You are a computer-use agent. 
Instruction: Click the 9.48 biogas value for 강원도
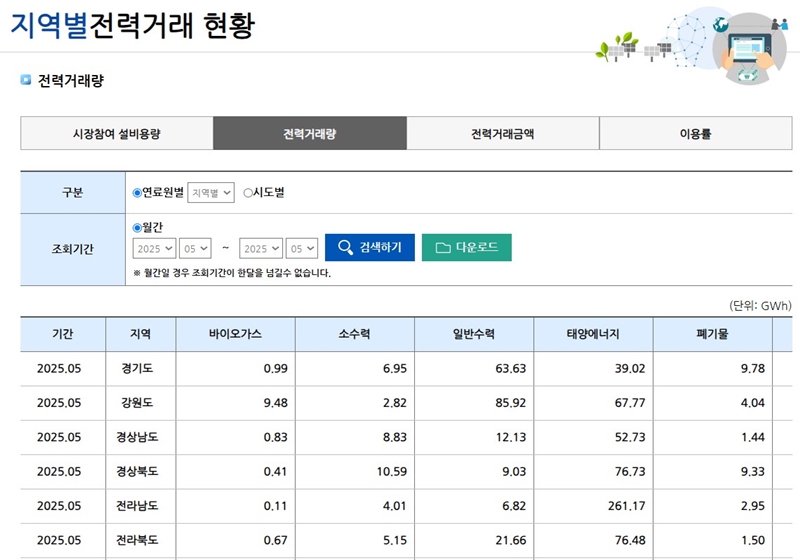coord(276,403)
